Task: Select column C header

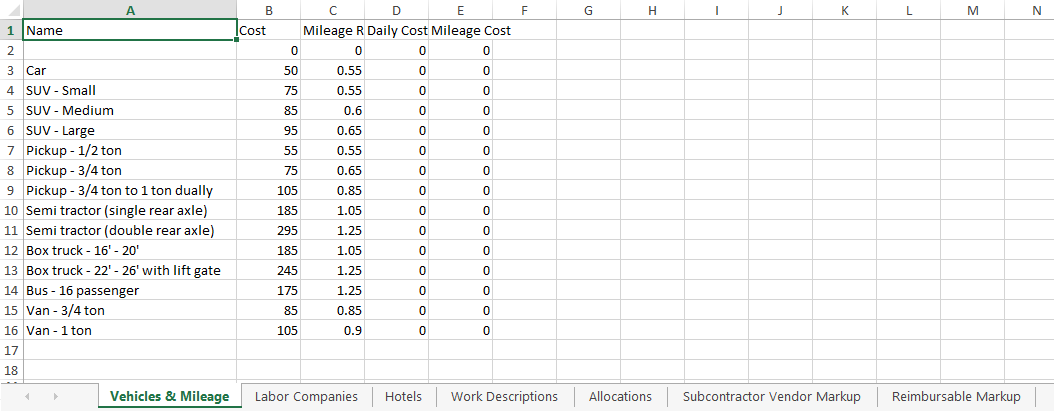Action: pyautogui.click(x=333, y=10)
